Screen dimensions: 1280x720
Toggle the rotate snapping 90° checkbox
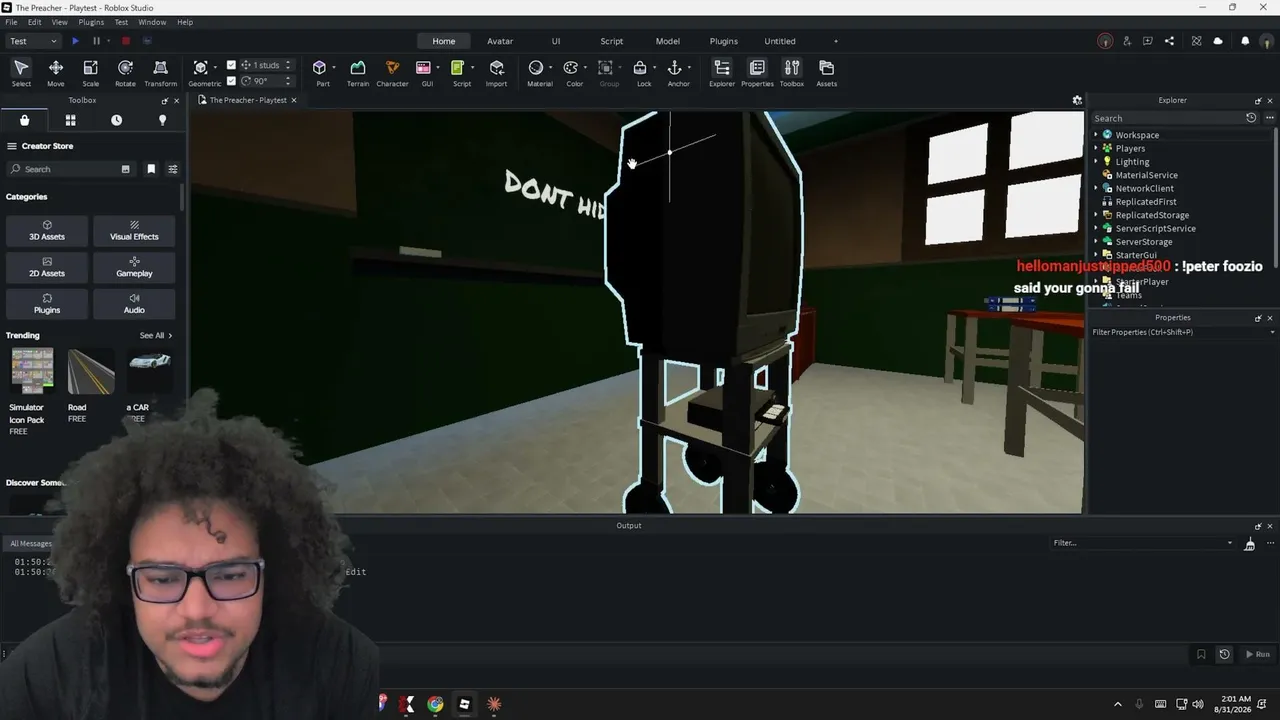(x=232, y=81)
